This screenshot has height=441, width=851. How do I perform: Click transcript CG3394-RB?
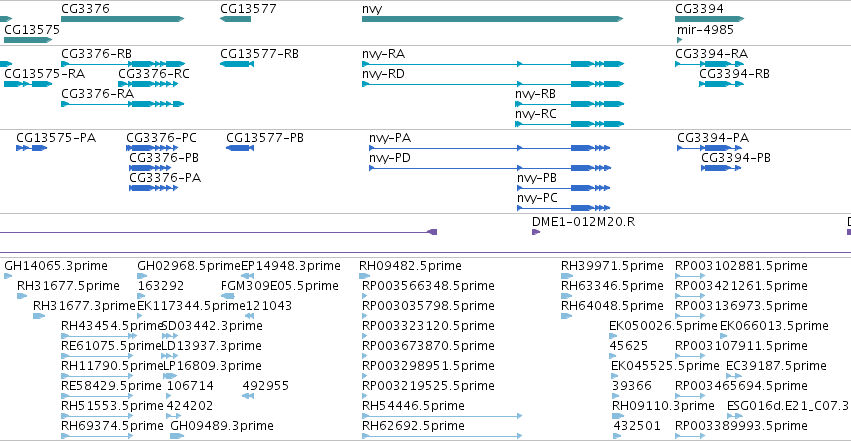(721, 84)
